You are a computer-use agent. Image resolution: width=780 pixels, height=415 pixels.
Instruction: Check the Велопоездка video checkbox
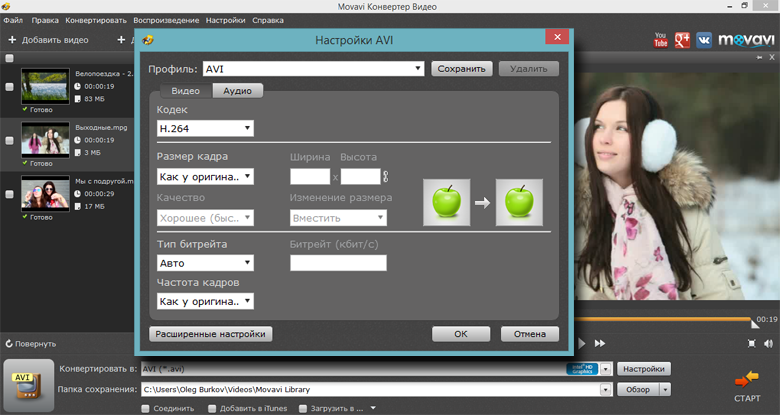click(x=9, y=87)
